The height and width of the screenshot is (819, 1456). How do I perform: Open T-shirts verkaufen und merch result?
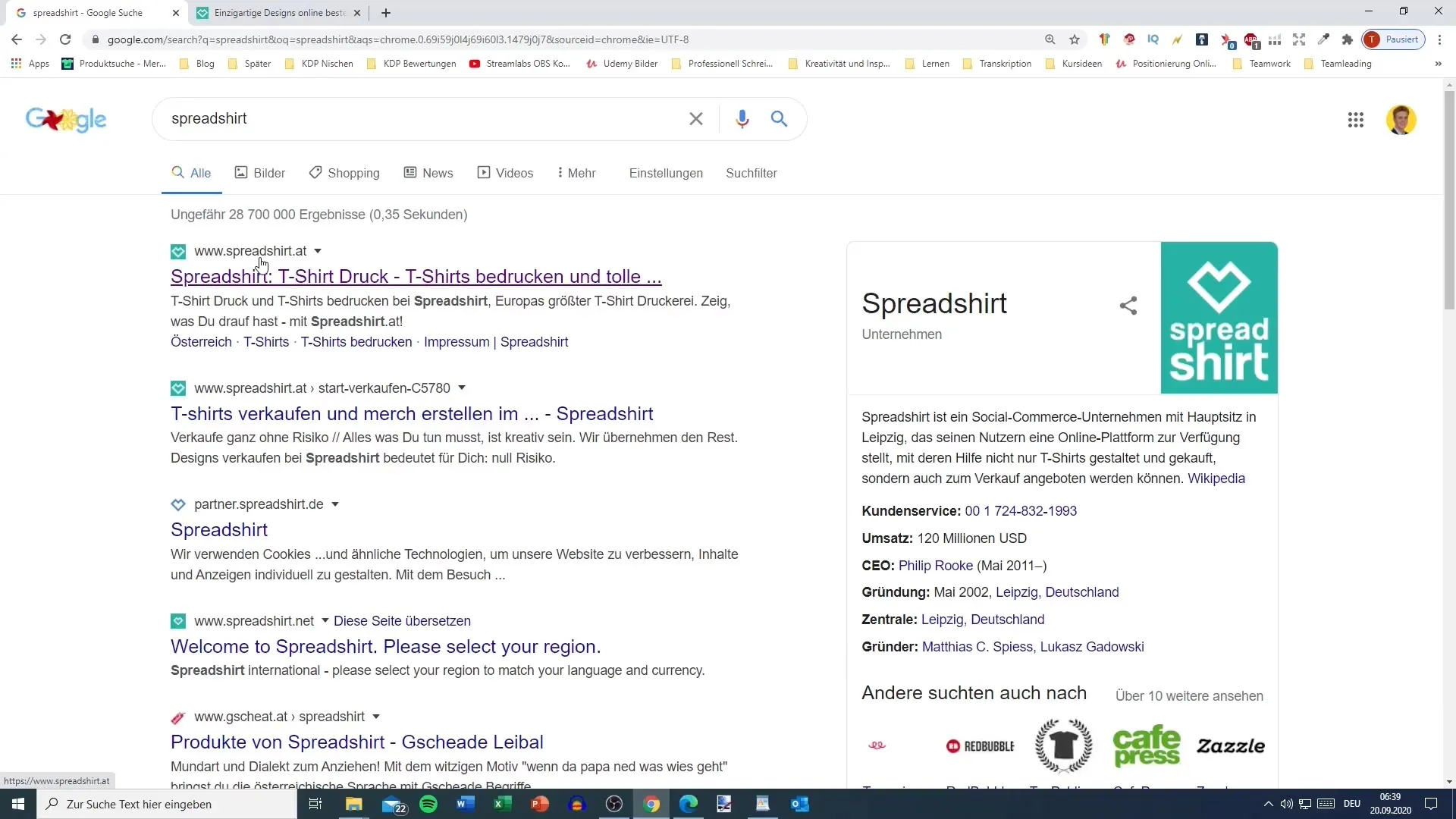point(412,414)
